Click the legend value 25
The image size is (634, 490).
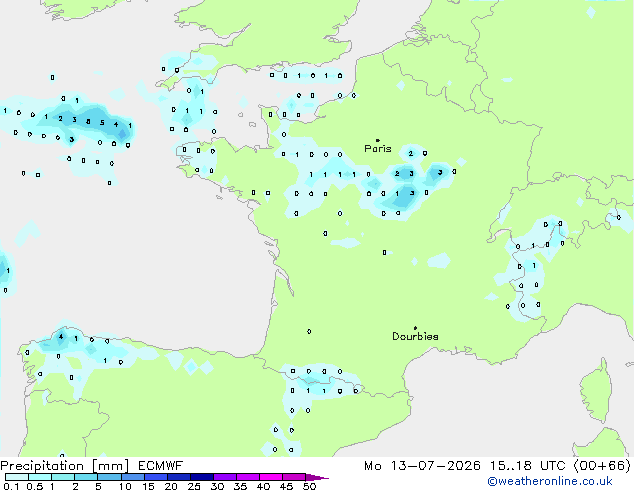194,486
